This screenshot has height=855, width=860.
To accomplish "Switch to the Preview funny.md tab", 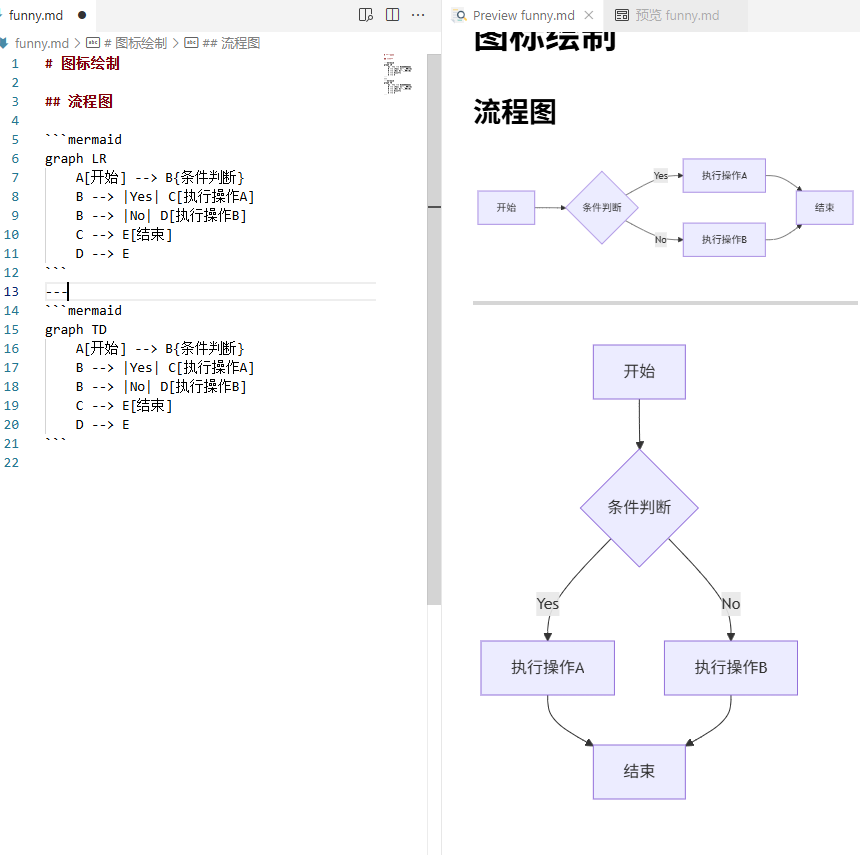I will click(523, 15).
